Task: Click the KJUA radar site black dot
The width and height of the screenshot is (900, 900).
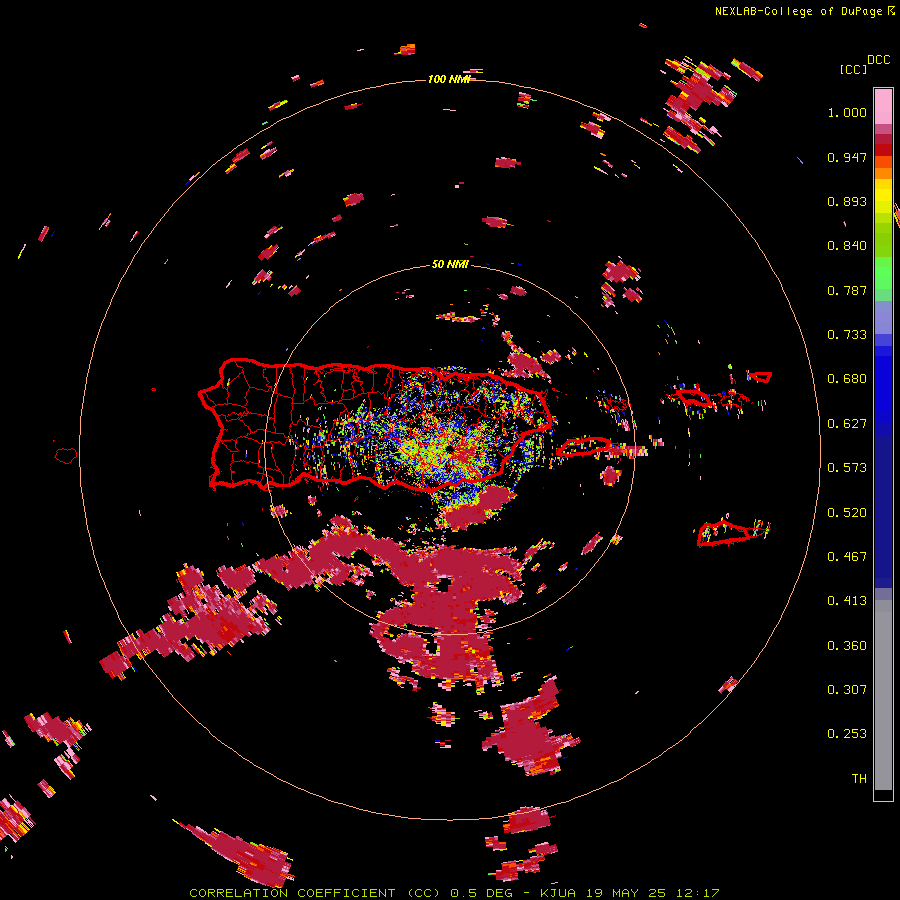Action: (x=449, y=449)
